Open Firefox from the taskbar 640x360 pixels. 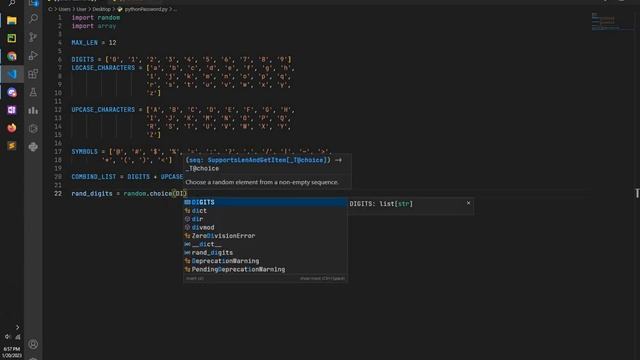[12, 128]
